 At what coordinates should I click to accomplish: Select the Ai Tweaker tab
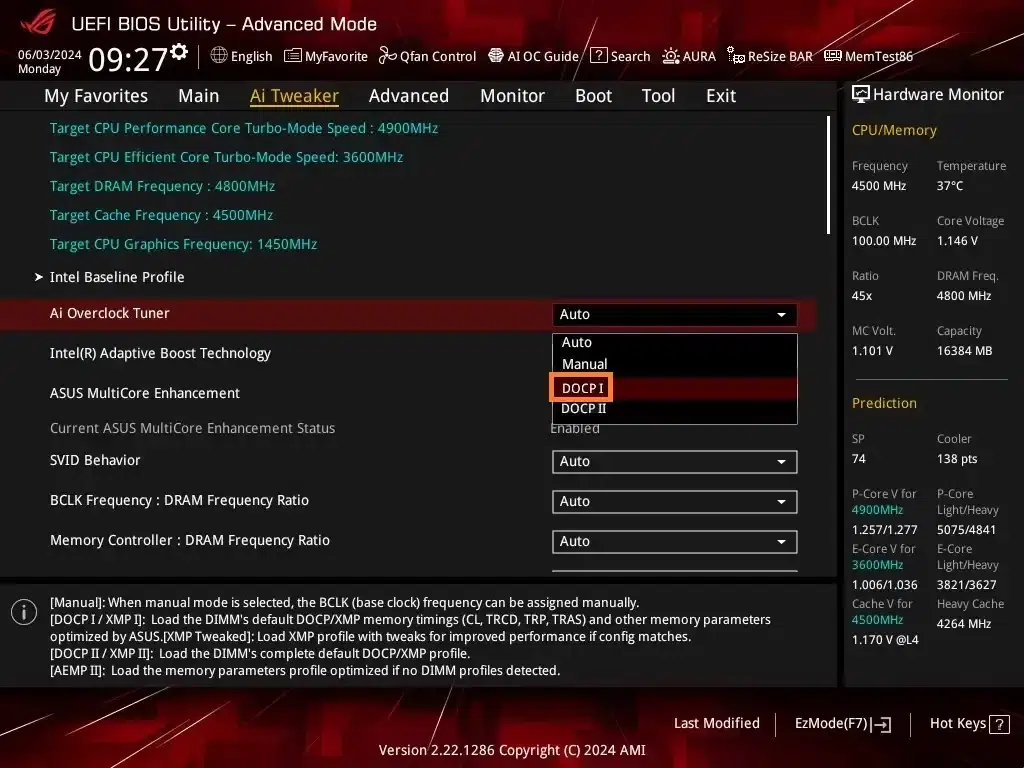tap(294, 96)
